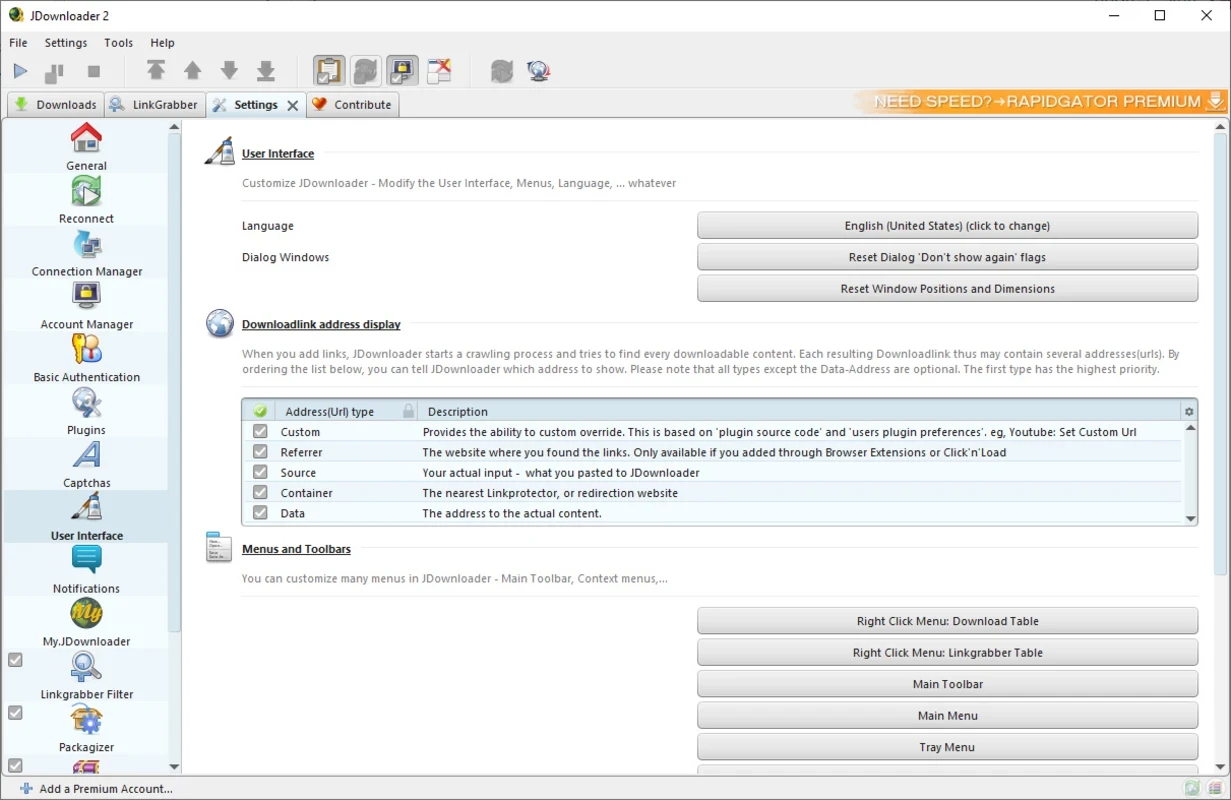Open Connection Manager in sidebar

[86, 253]
